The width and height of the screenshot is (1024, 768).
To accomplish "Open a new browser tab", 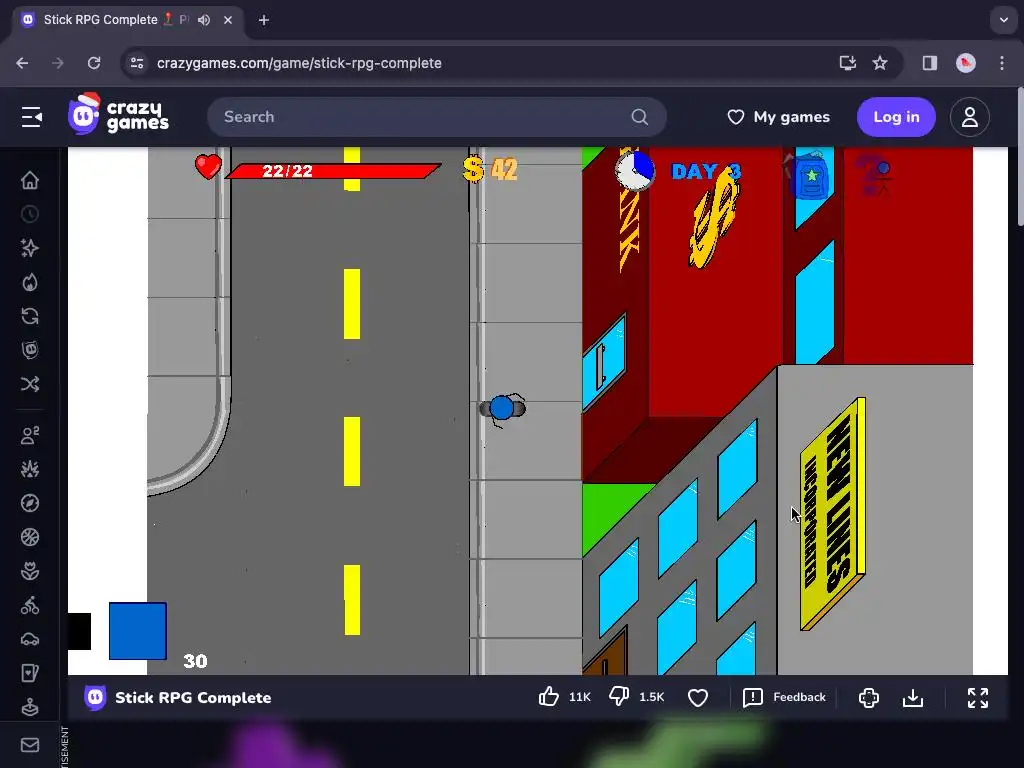I will point(264,20).
